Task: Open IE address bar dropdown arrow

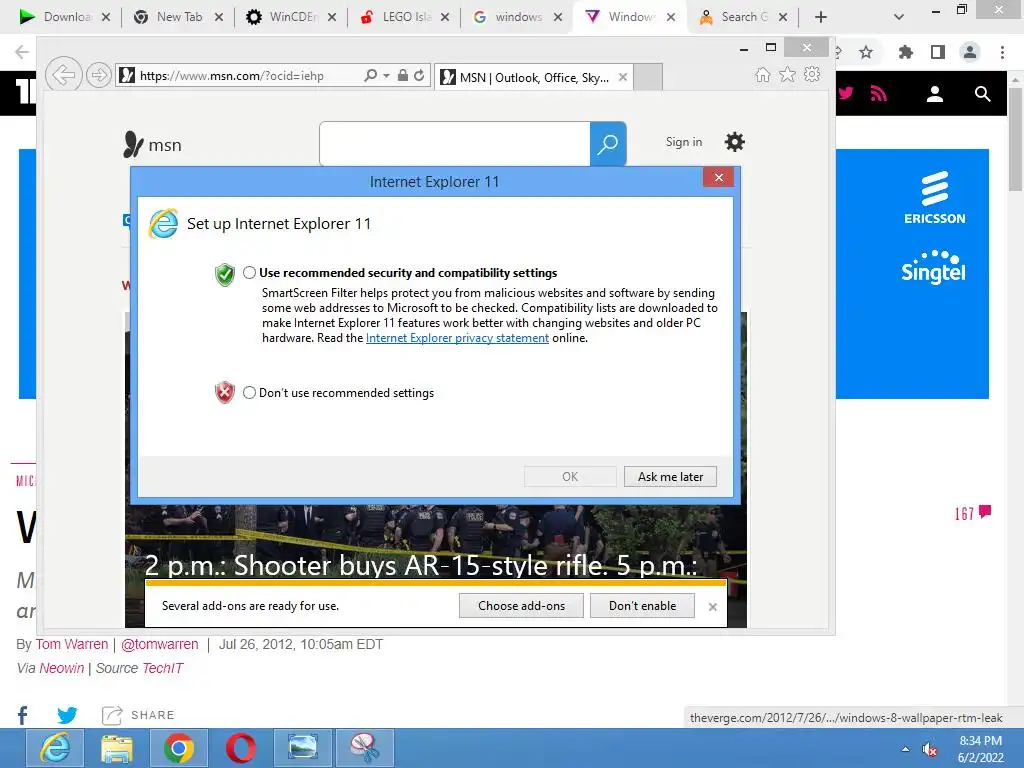Action: click(x=386, y=76)
